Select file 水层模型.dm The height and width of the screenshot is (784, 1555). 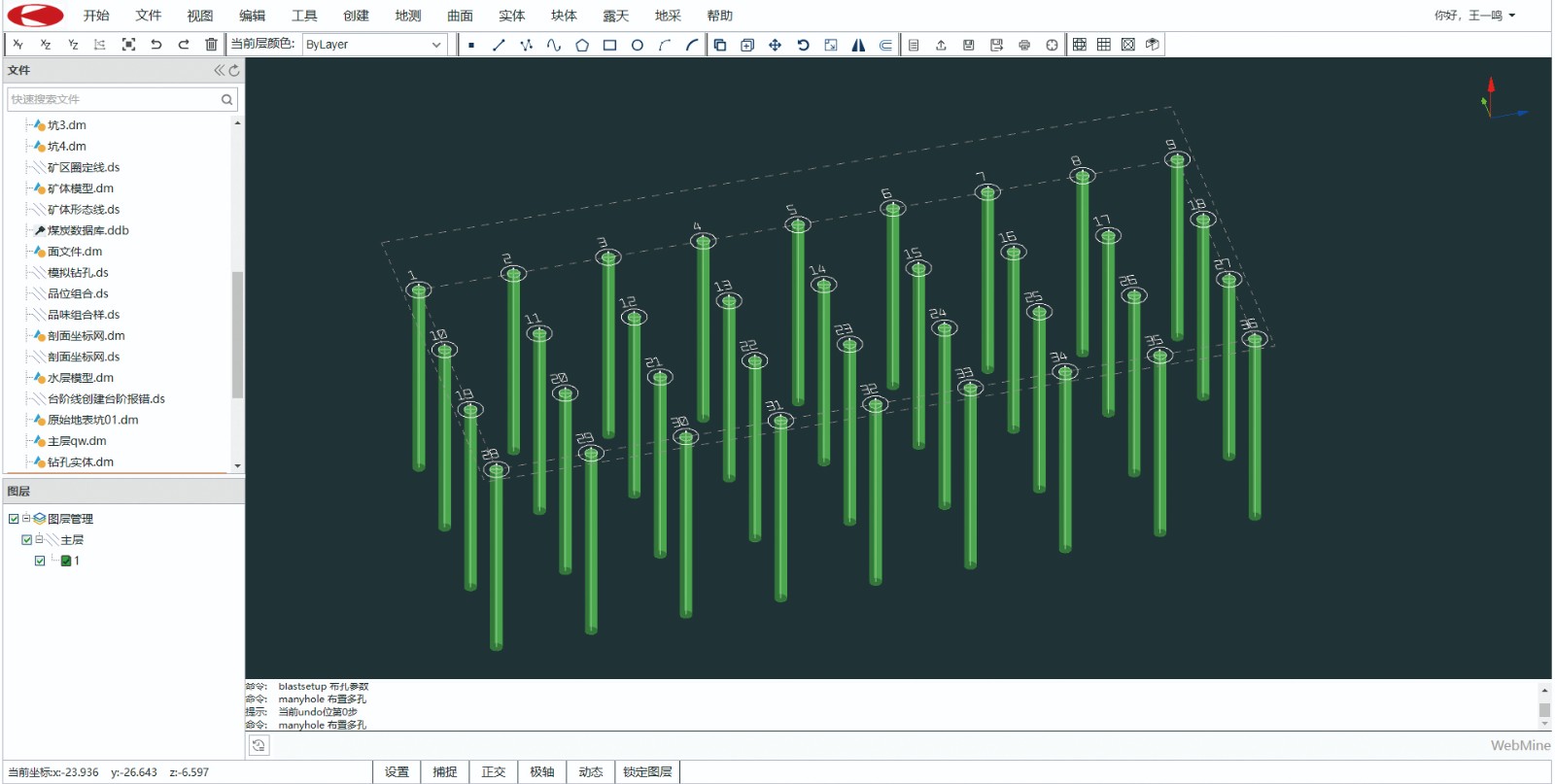[81, 378]
